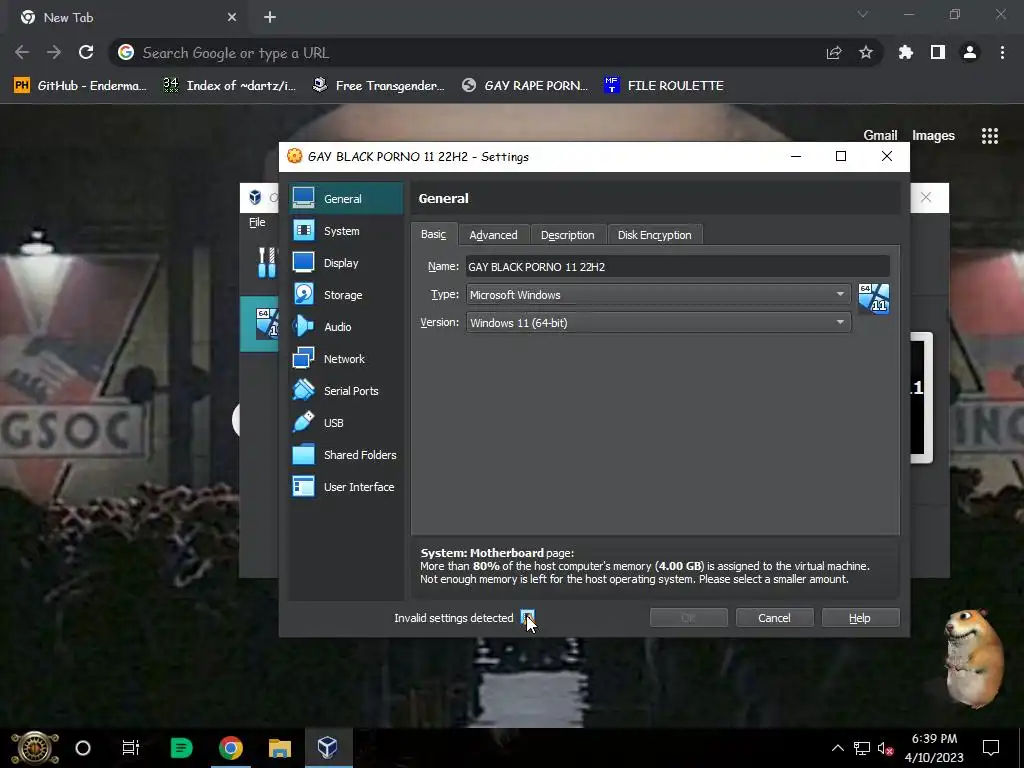Open Task View on taskbar
The image size is (1024, 768).
(x=131, y=748)
